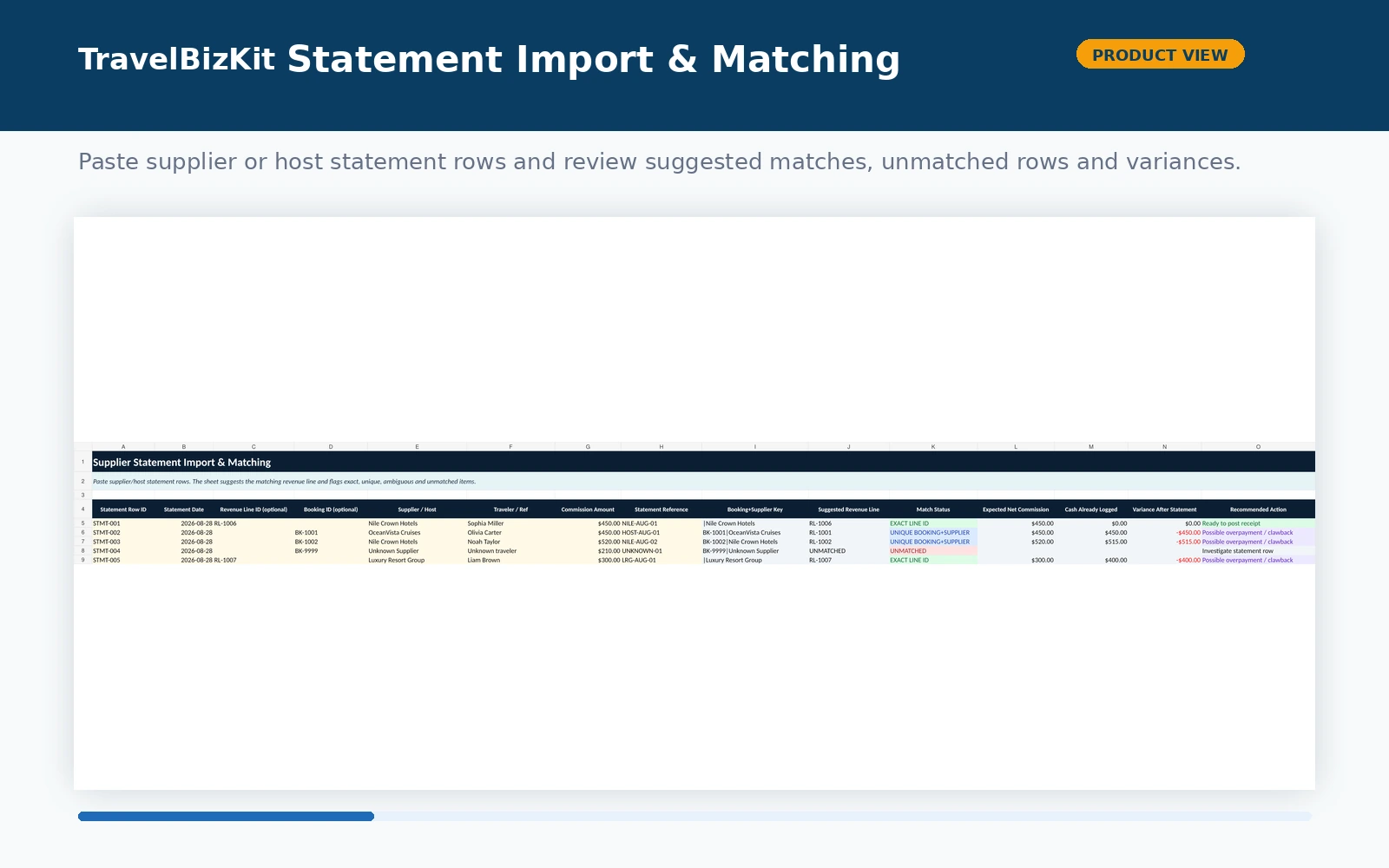Select cell STMT-005
Image resolution: width=1389 pixels, height=868 pixels.
(123, 560)
